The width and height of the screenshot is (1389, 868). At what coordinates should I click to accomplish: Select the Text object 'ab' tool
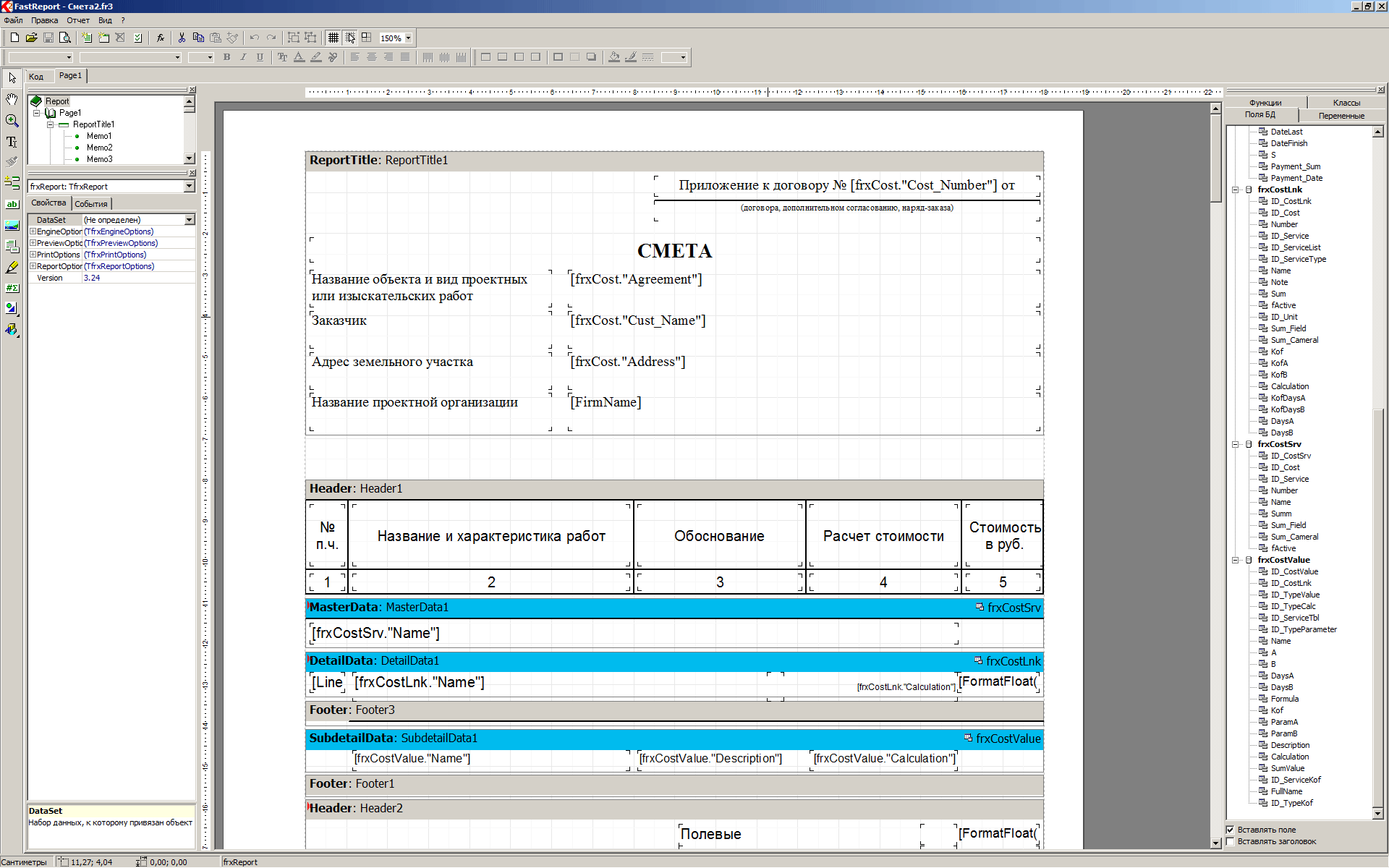click(12, 204)
